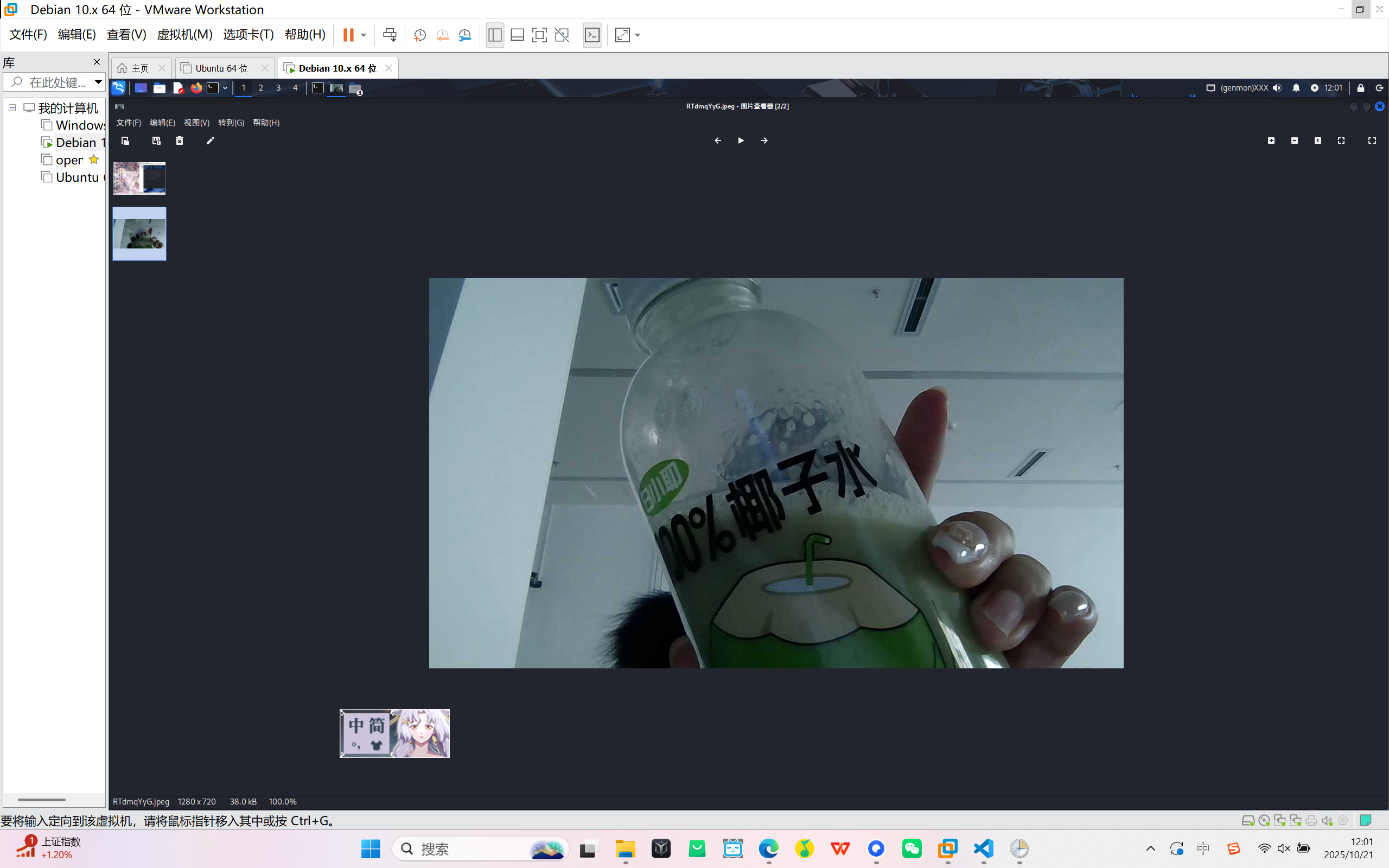The image size is (1389, 868).
Task: Open Firefox from the VM panel
Action: (x=196, y=88)
